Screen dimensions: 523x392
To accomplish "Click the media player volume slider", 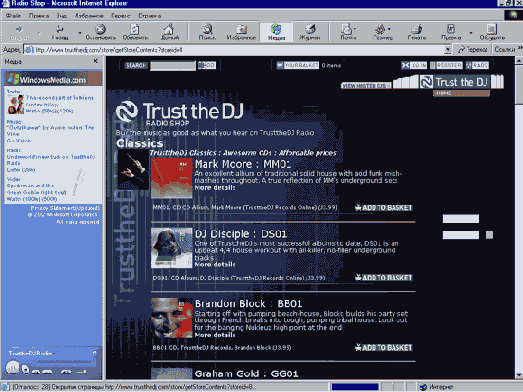I will pos(79,371).
